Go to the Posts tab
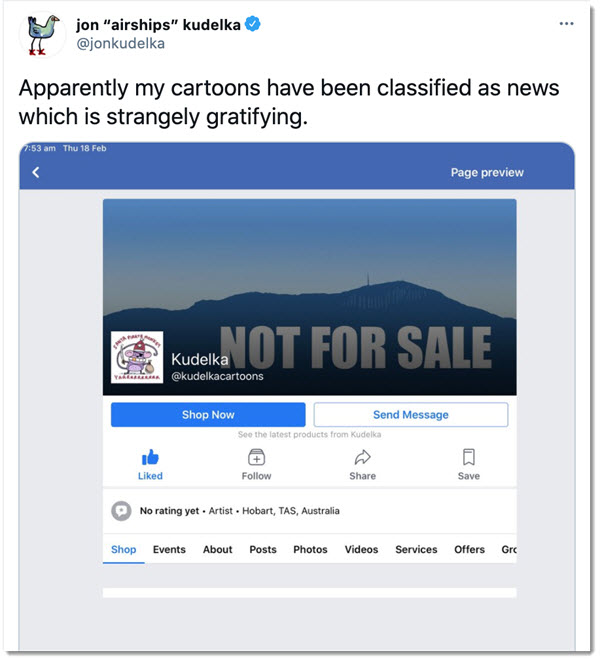 (263, 549)
